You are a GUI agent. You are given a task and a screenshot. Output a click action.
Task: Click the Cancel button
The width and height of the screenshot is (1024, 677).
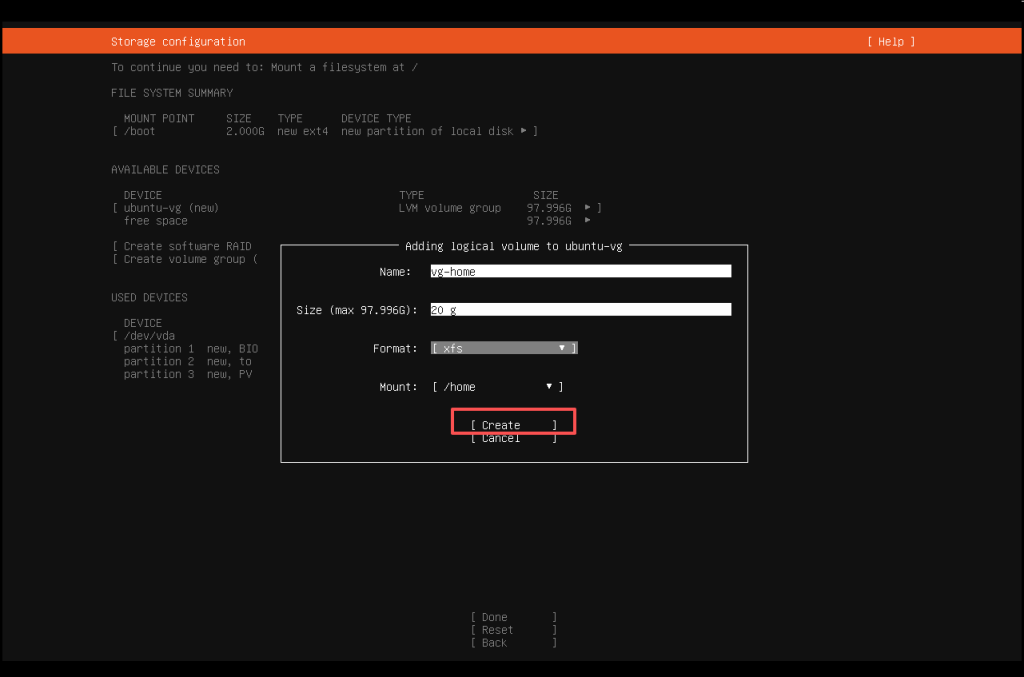512,437
